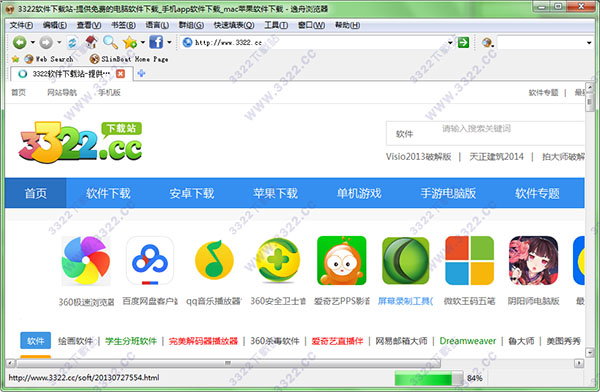Open the address bar URL dropdown
The image size is (600, 392).
450,42
